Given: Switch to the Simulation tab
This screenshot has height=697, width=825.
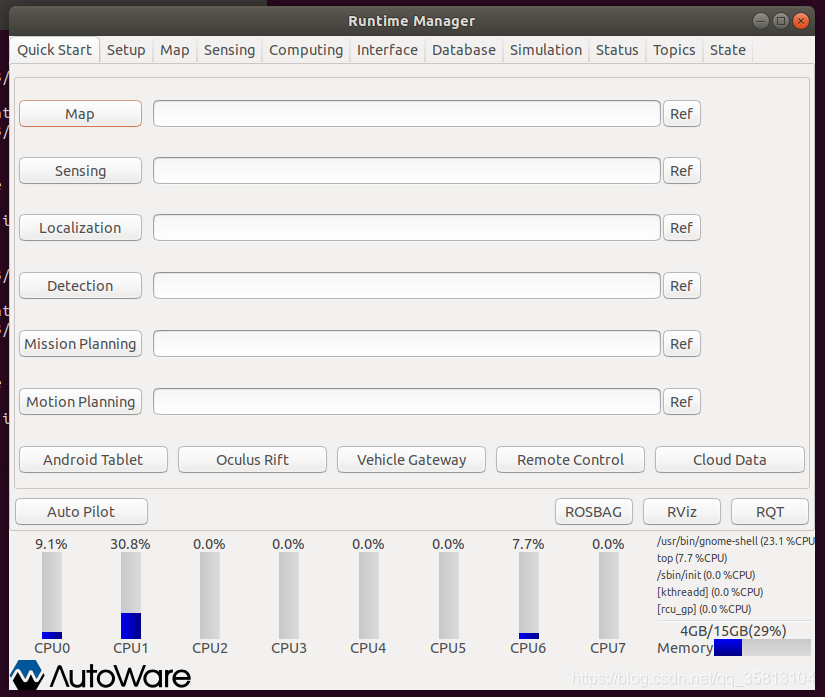Looking at the screenshot, I should click(546, 50).
